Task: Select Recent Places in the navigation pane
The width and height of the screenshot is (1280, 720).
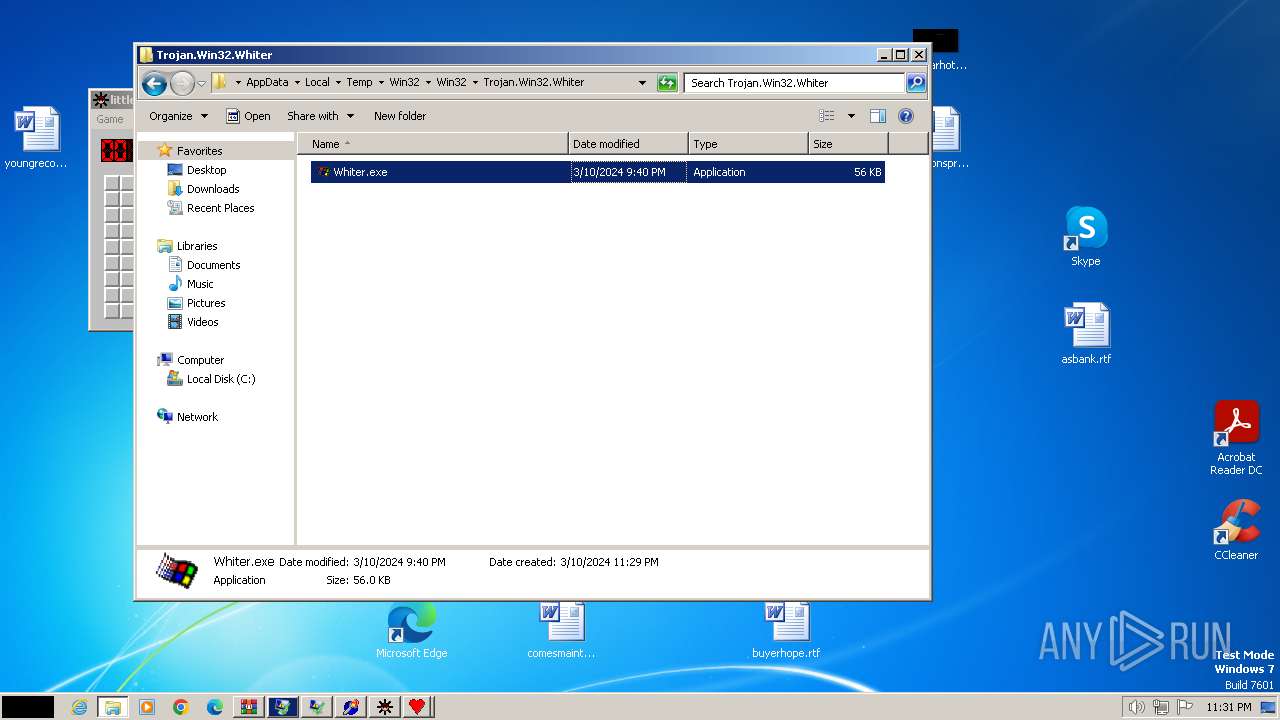Action: [x=220, y=208]
